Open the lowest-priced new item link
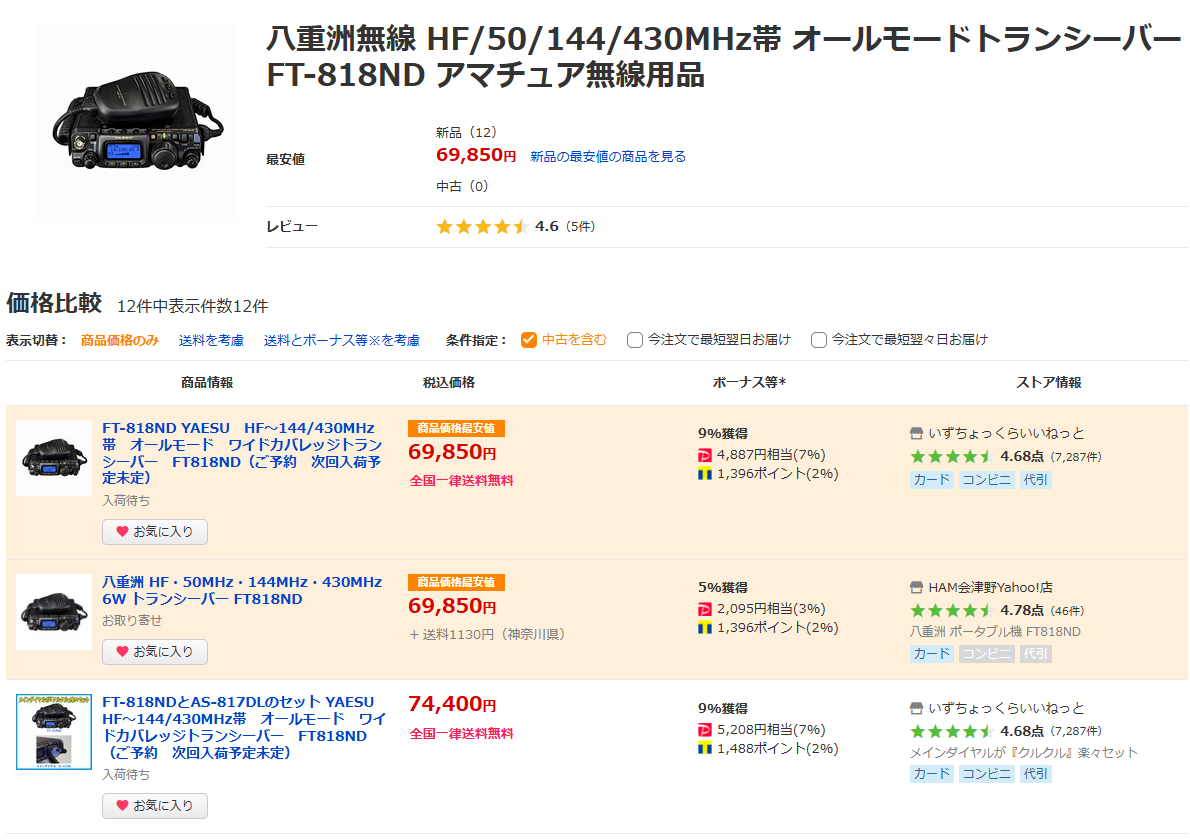The width and height of the screenshot is (1190, 840). click(608, 156)
